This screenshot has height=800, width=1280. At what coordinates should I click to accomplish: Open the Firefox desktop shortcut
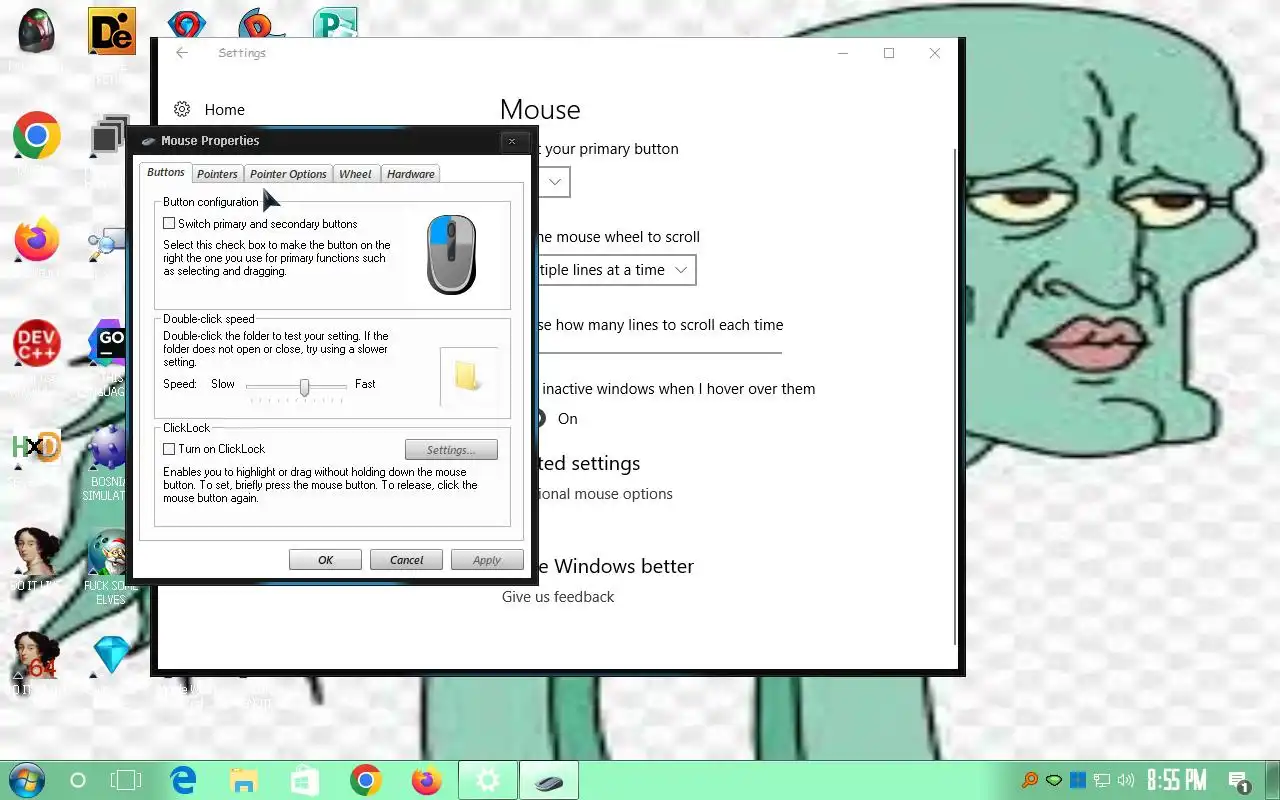click(x=37, y=240)
